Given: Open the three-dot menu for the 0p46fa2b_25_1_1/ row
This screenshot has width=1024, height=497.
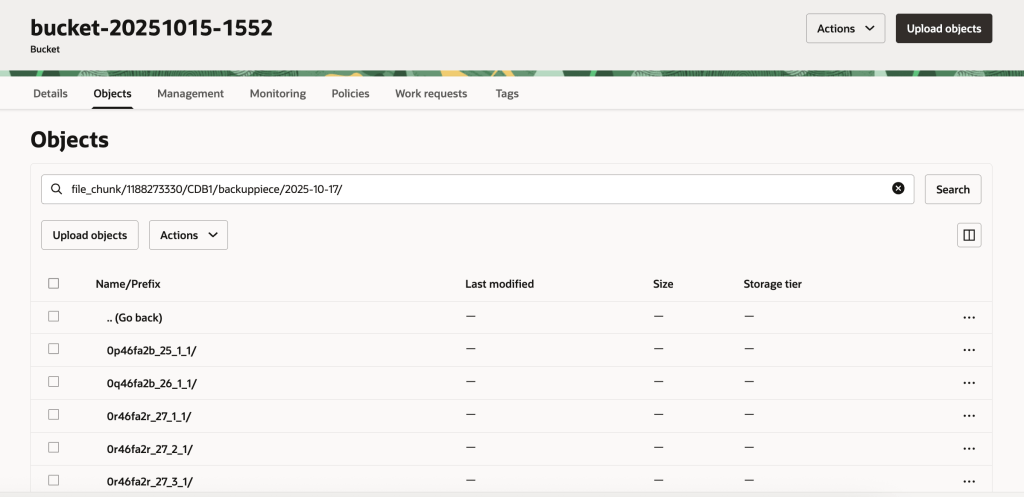Looking at the screenshot, I should tap(968, 350).
